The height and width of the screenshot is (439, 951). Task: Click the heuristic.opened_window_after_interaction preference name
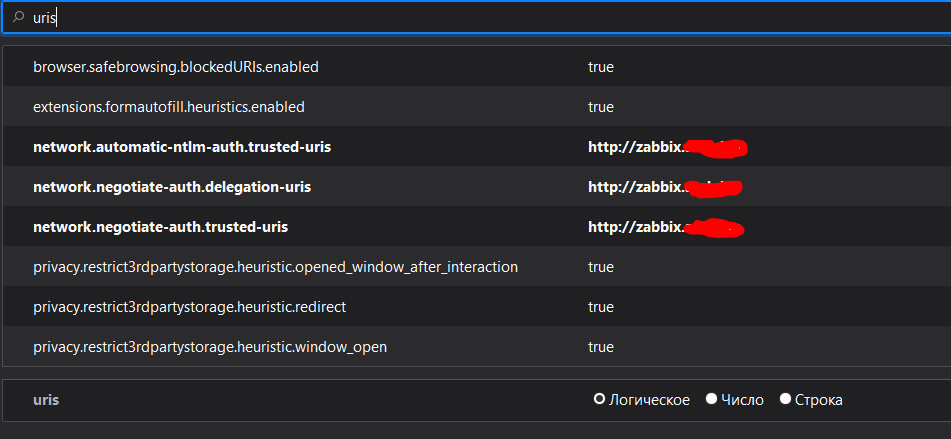click(275, 267)
